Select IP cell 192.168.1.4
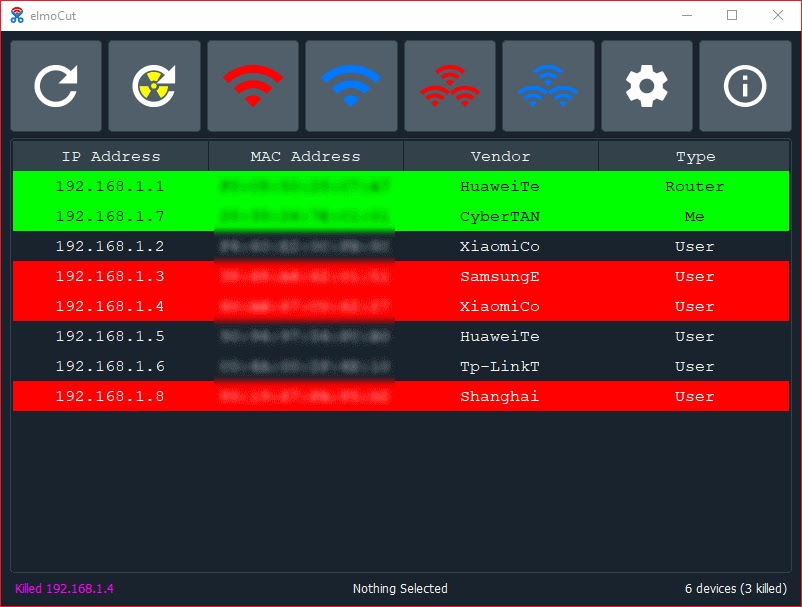This screenshot has height=607, width=802. tap(110, 306)
